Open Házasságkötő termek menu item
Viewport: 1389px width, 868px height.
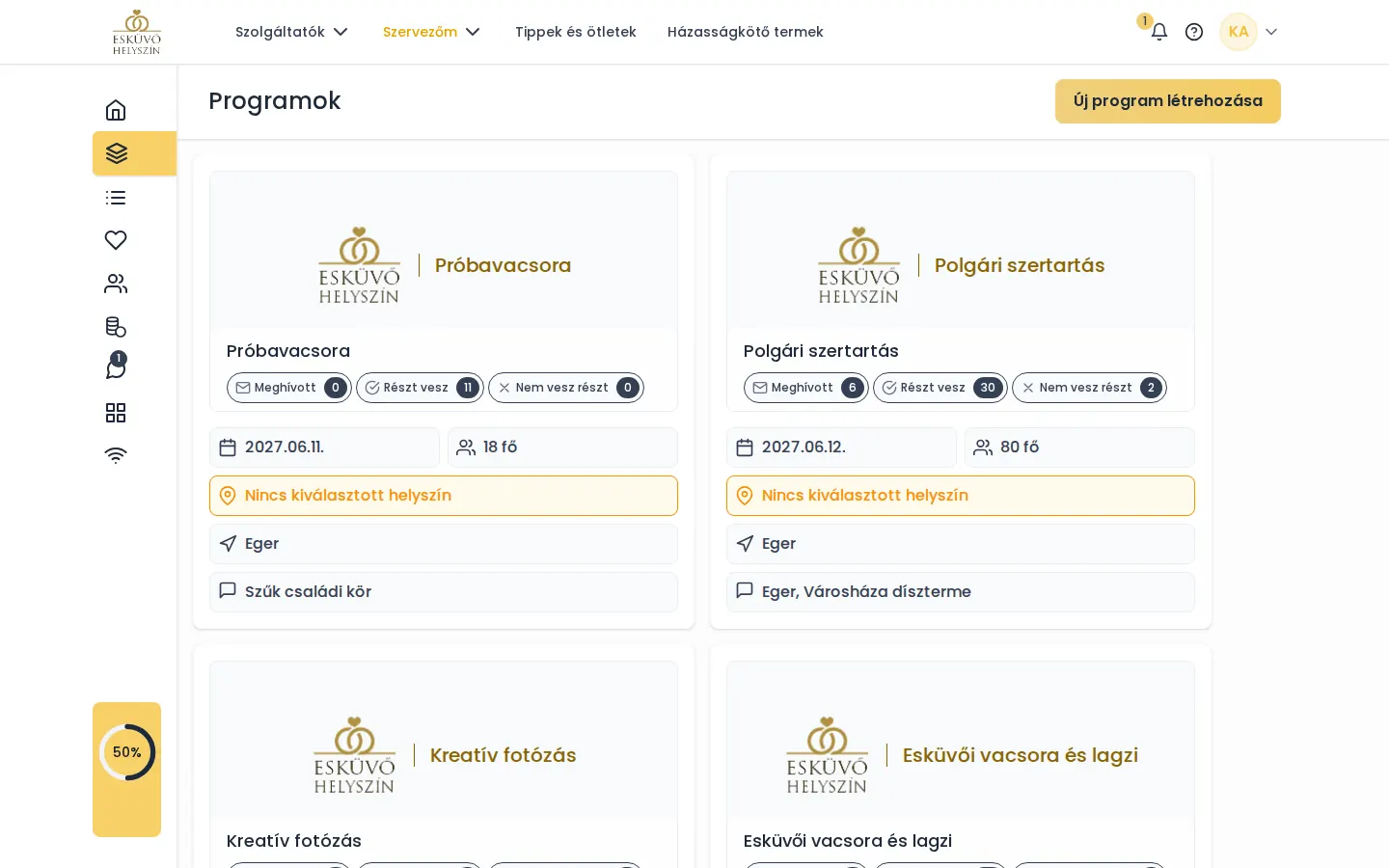(746, 32)
